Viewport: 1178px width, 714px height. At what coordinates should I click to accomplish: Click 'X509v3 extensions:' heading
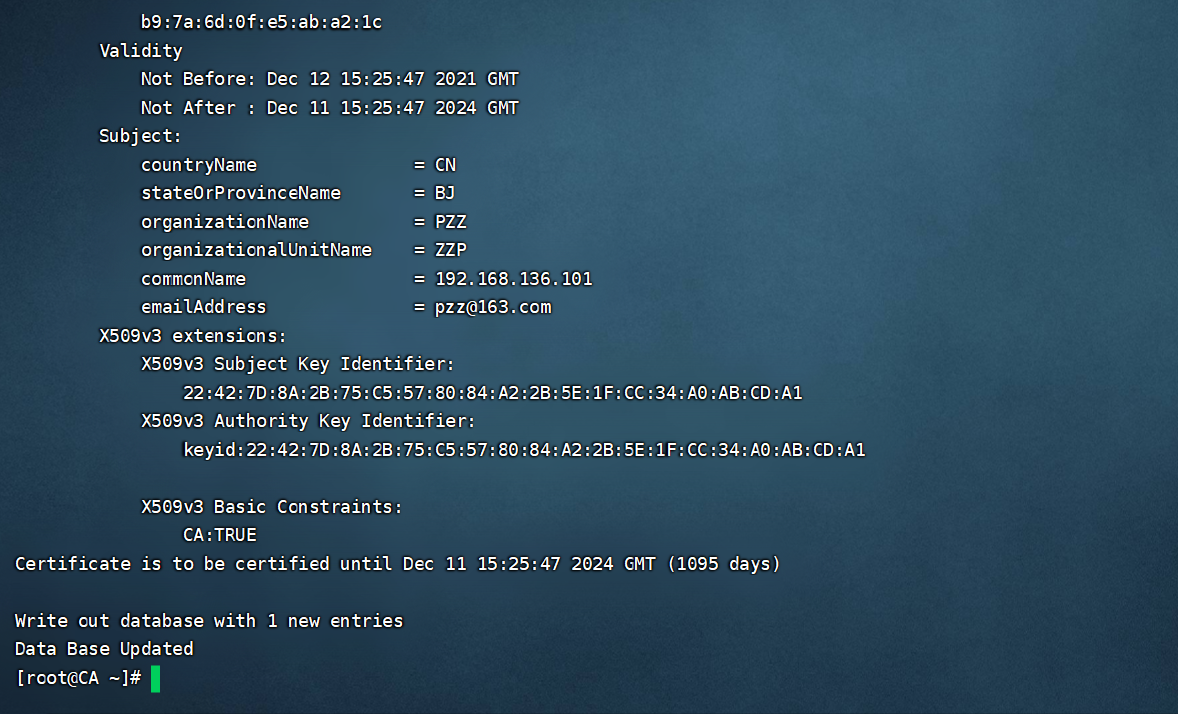(193, 335)
